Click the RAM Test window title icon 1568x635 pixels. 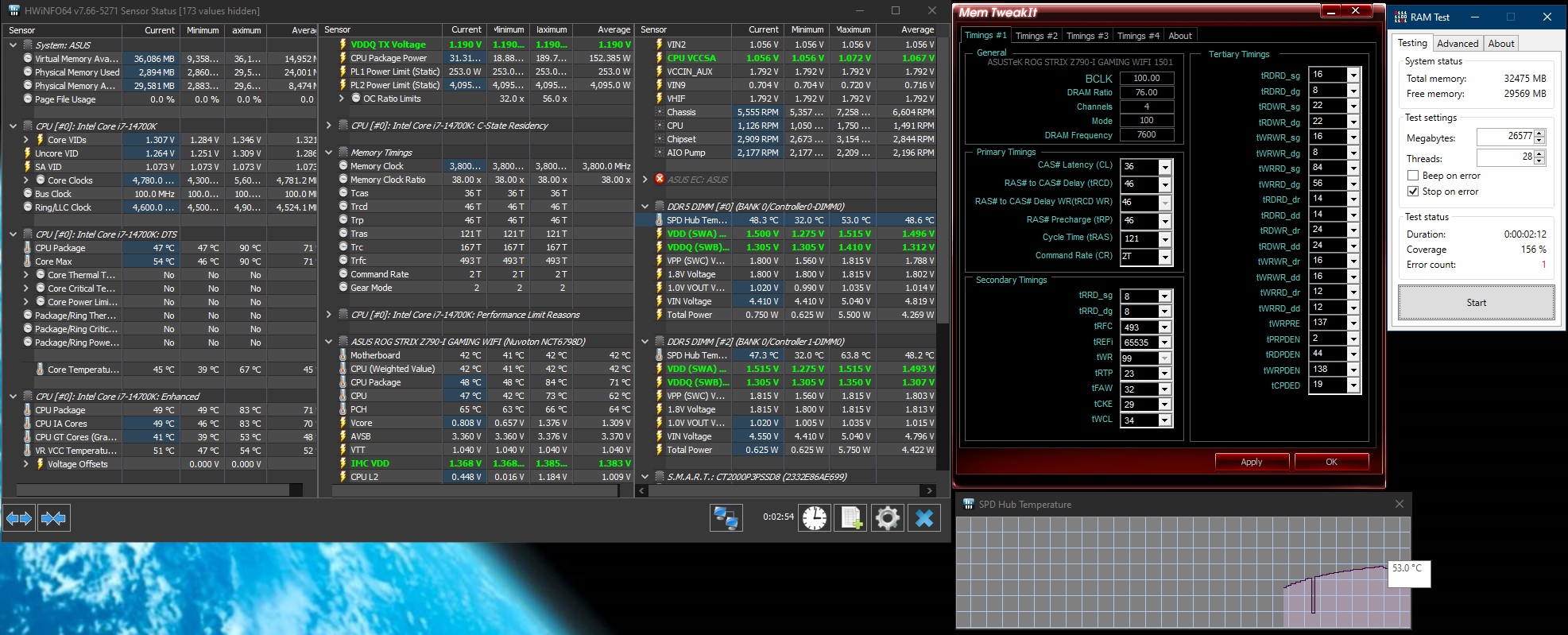coord(1400,17)
